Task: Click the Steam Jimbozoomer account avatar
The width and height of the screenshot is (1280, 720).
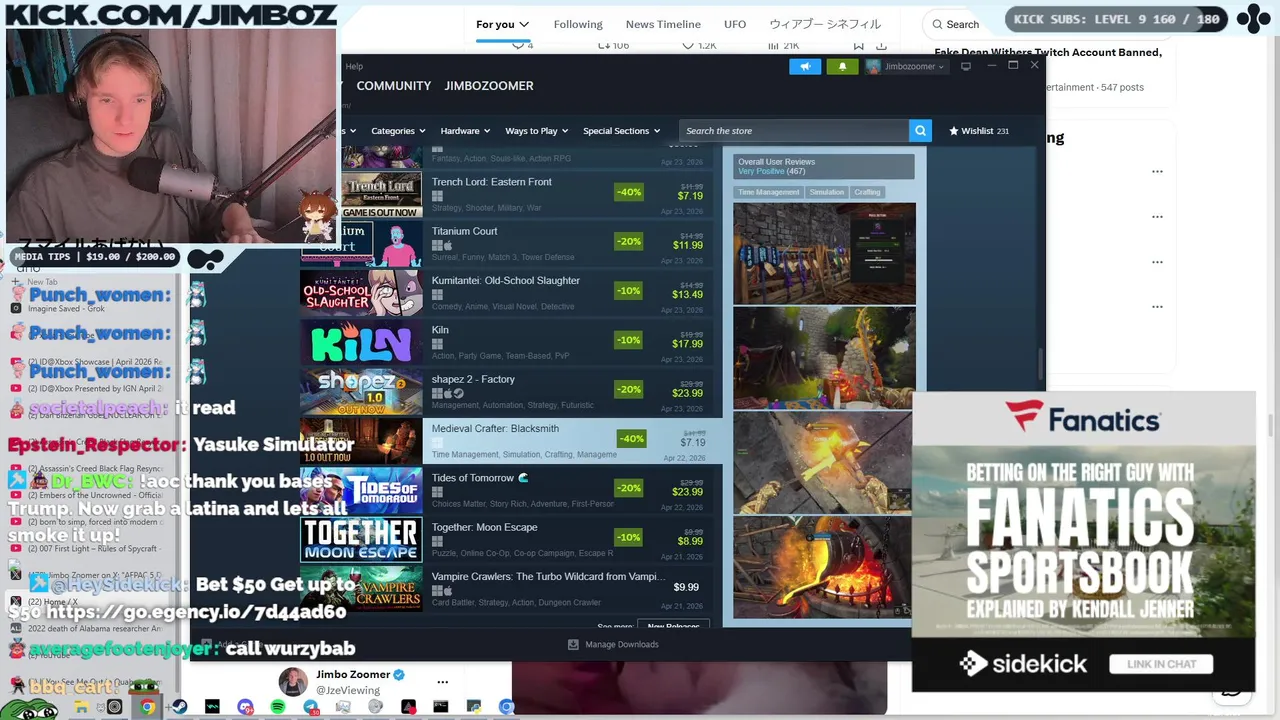Action: 873,66
